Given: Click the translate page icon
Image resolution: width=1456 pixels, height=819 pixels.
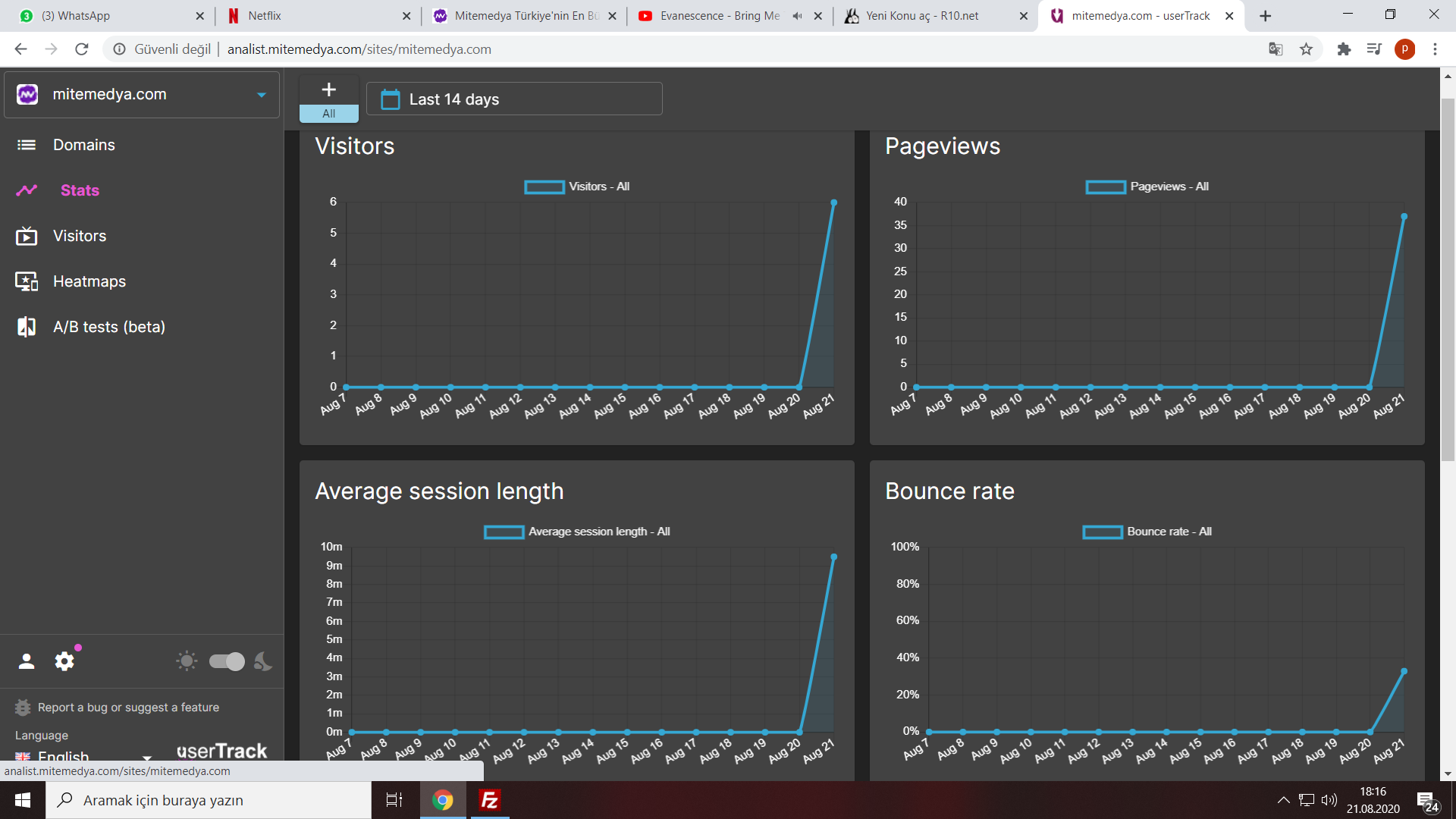Looking at the screenshot, I should tap(1276, 49).
